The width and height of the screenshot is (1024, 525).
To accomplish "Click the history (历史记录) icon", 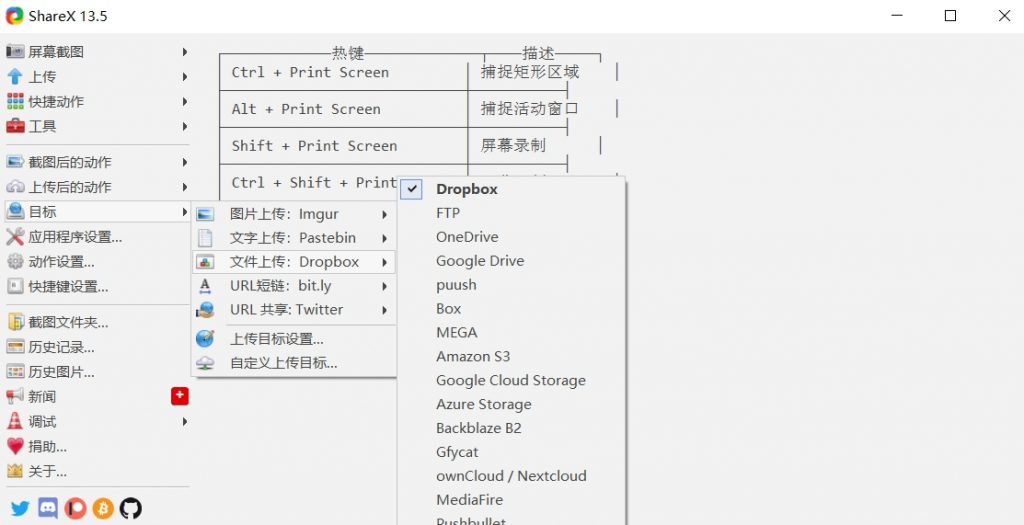I will pyautogui.click(x=15, y=347).
